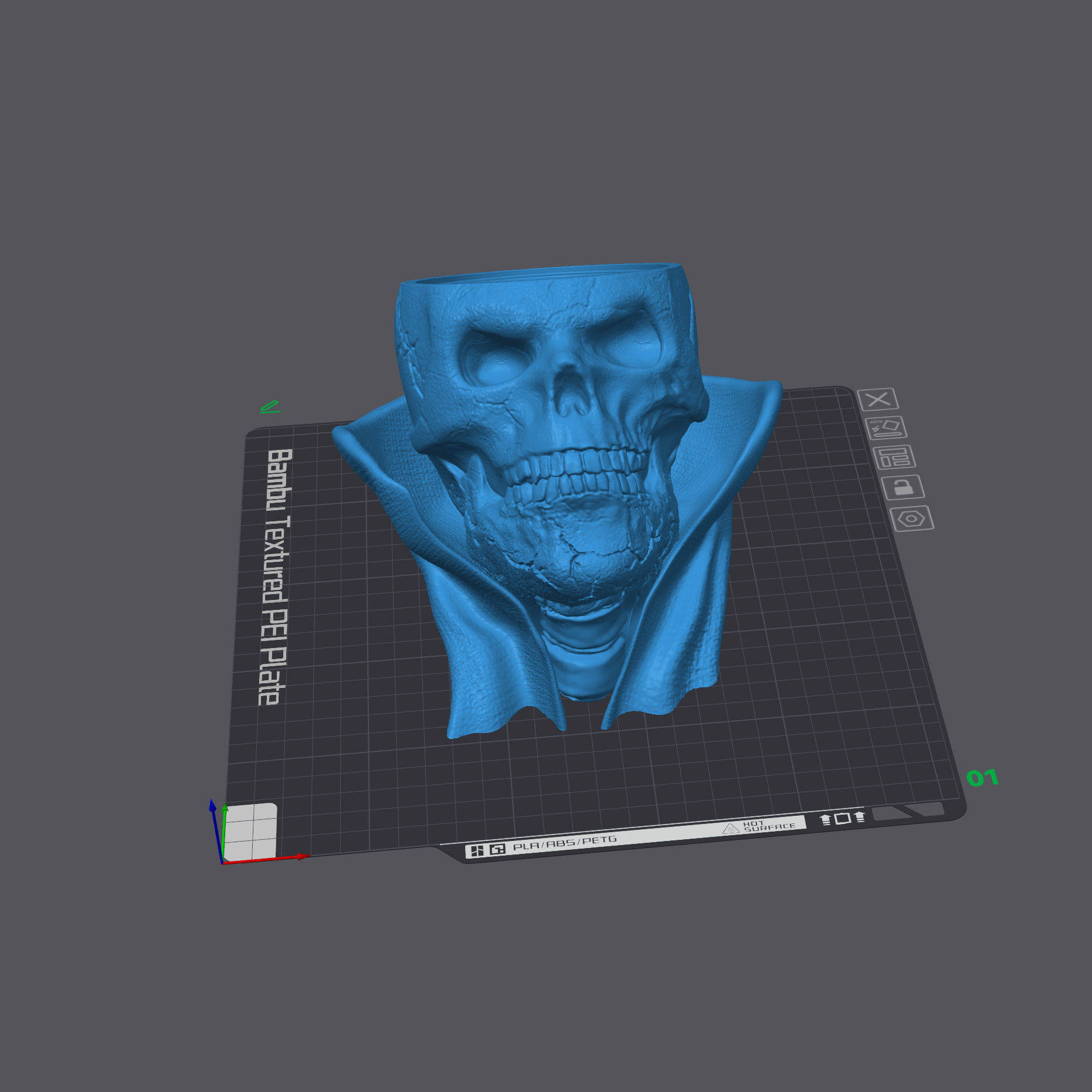Remove the plate with the X icon

point(878,399)
